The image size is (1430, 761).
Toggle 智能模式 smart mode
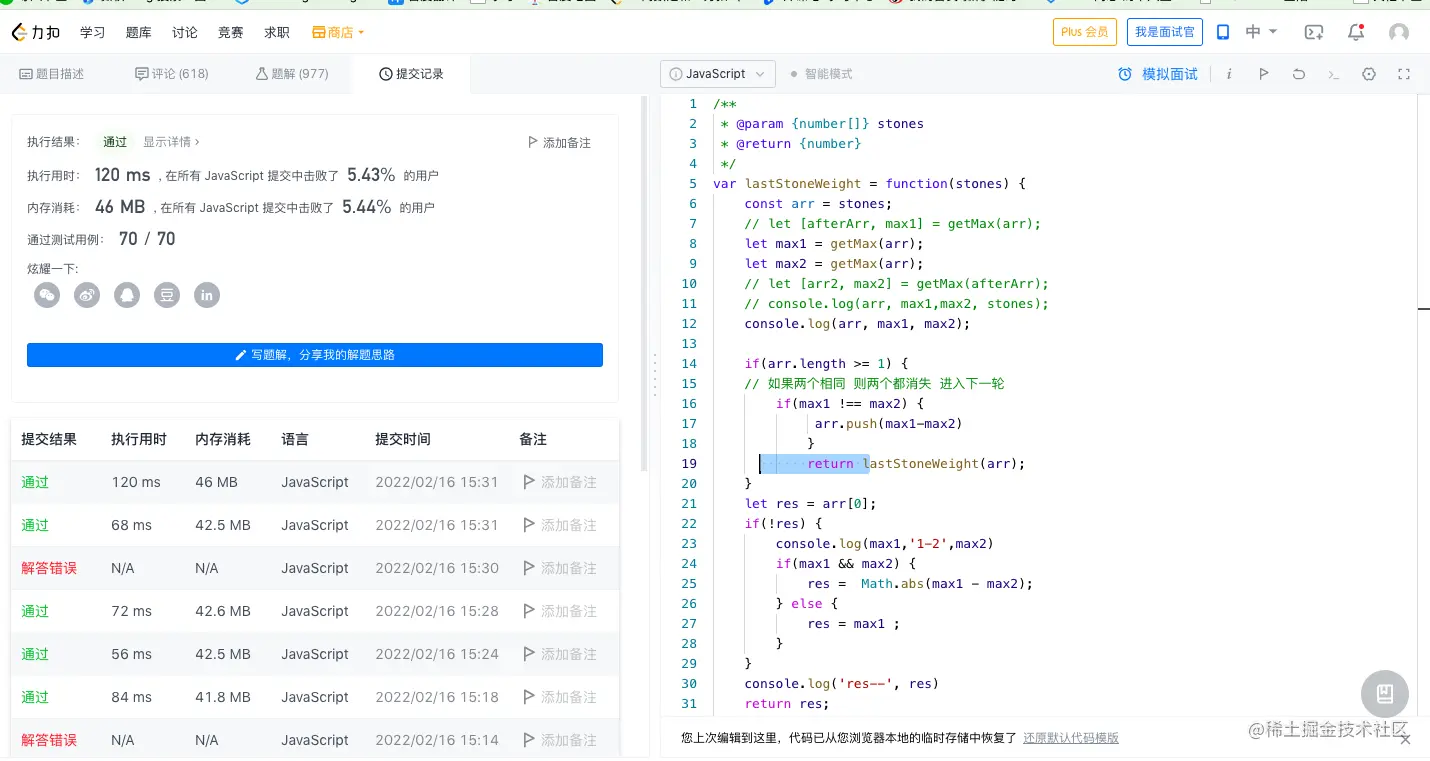[821, 74]
